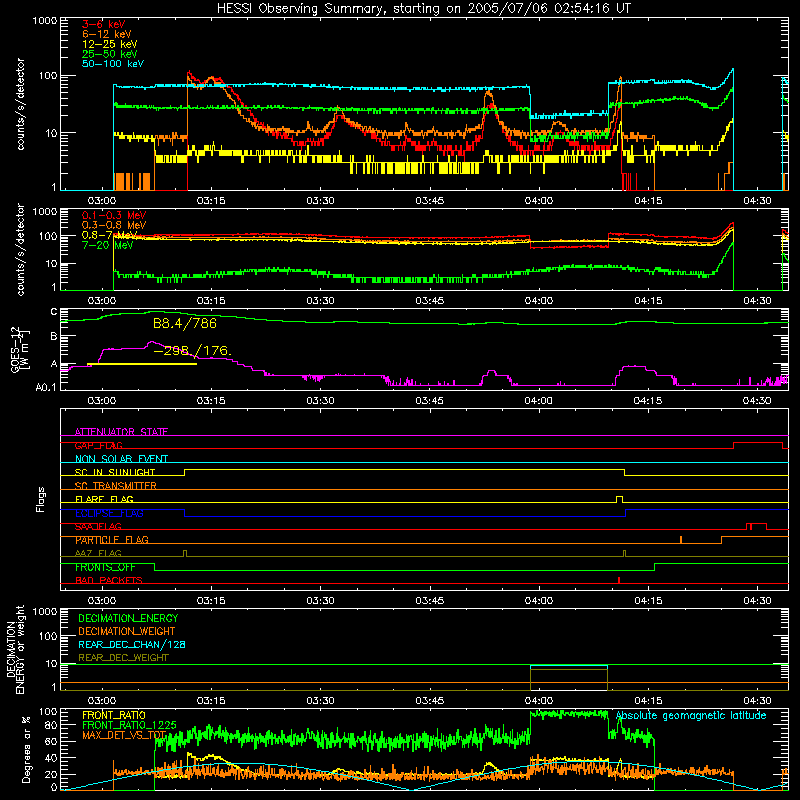Screen dimensions: 800x800
Task: Click the B8.4/786 flare annotation
Action: [185, 323]
